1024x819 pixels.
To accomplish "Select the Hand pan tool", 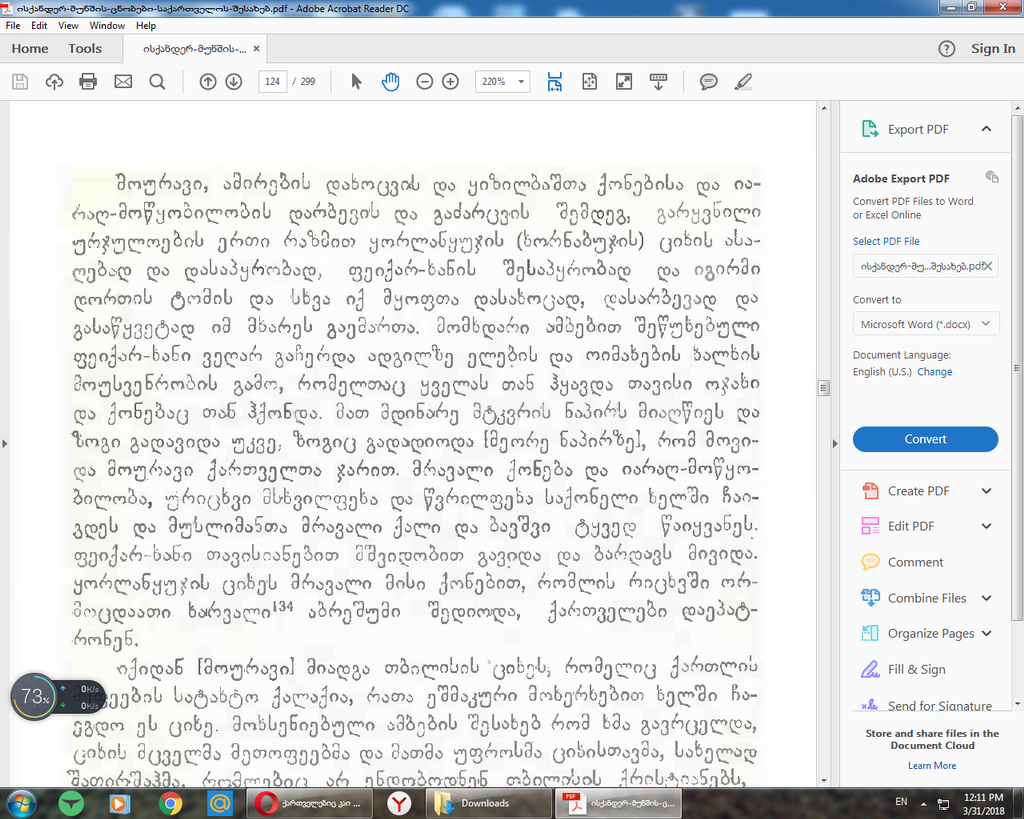I will (x=390, y=82).
